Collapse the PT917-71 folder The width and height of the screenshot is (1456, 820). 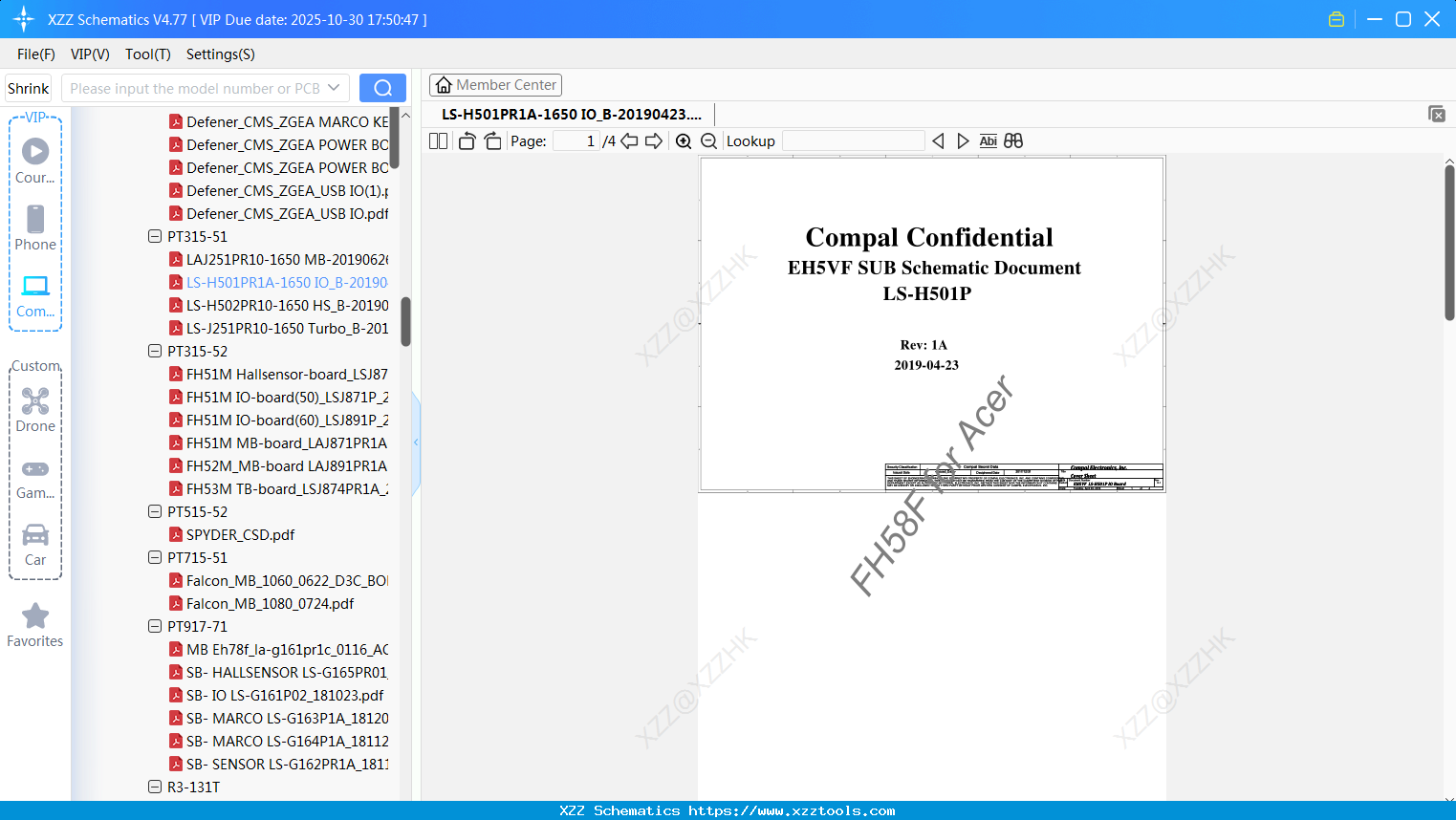pyautogui.click(x=155, y=626)
